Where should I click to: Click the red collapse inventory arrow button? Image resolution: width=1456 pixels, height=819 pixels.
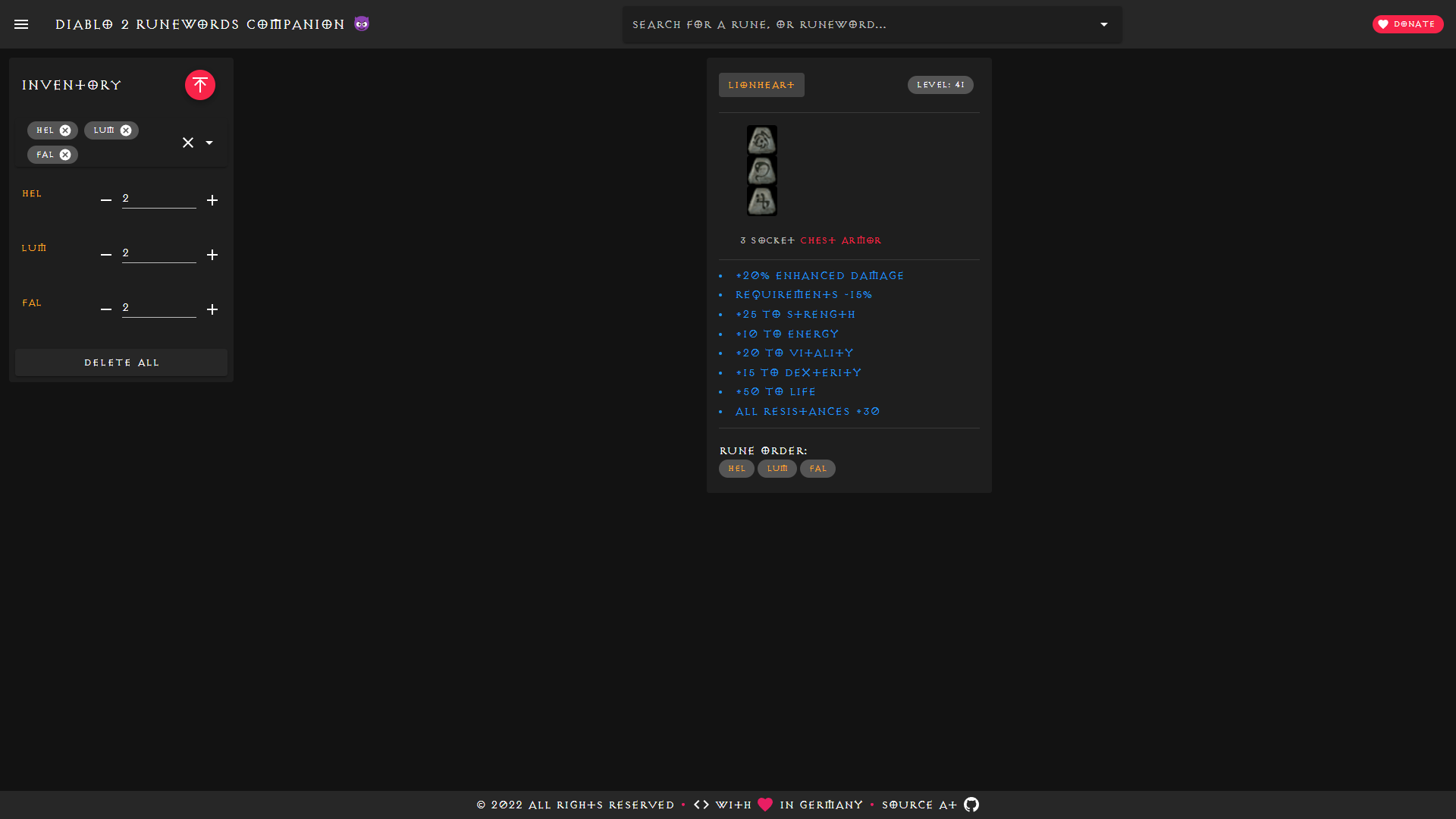click(x=200, y=85)
